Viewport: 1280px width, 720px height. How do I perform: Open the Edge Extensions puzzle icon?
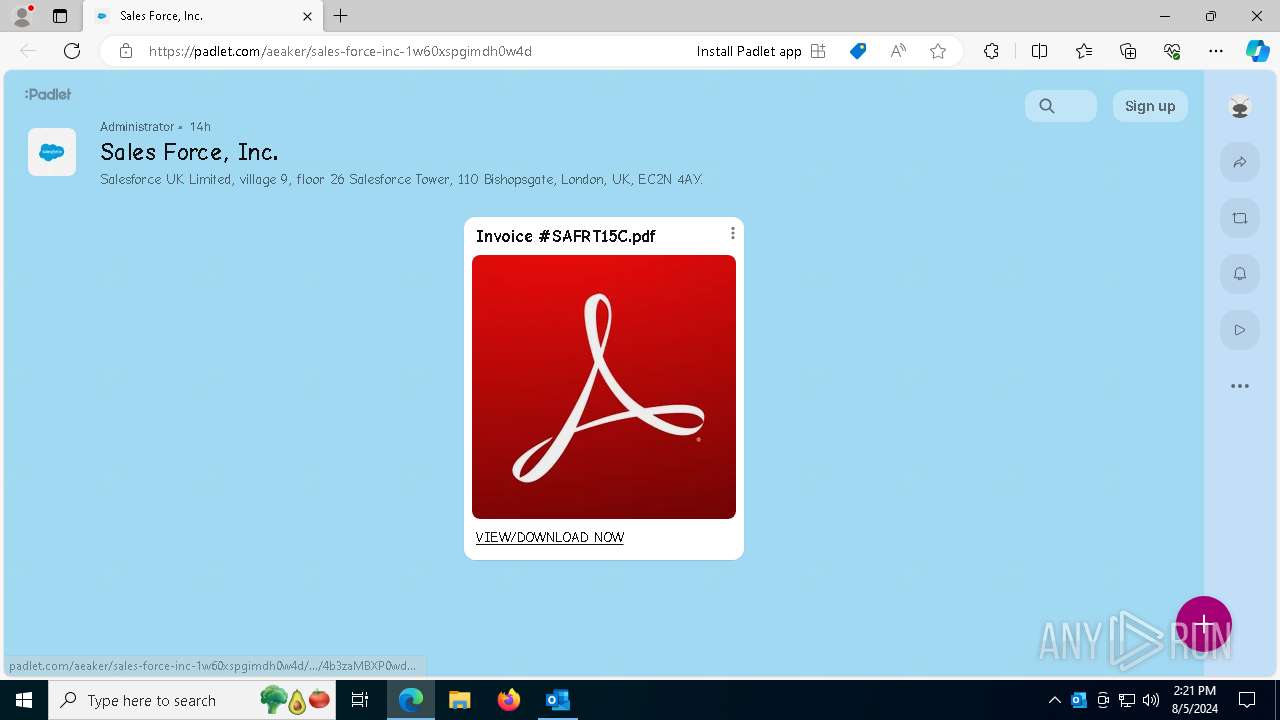(x=991, y=51)
